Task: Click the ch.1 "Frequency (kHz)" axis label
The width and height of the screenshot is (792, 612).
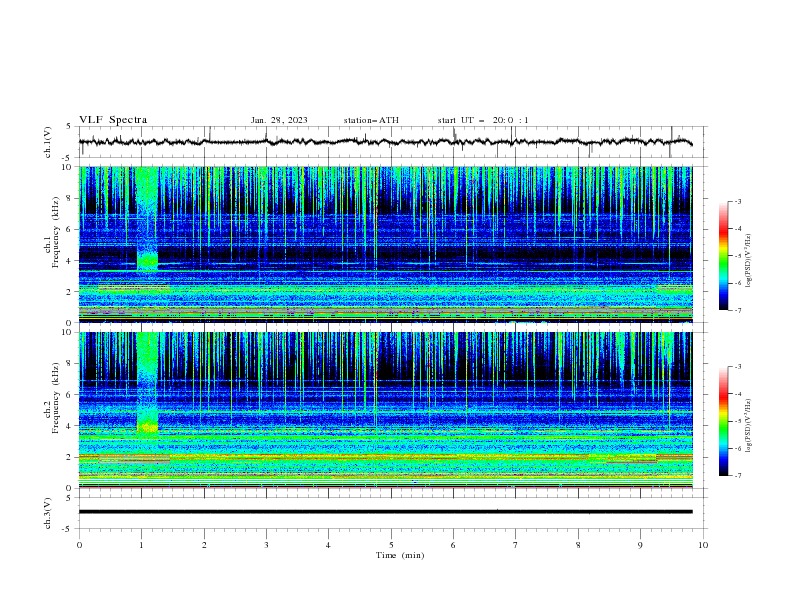Action: click(x=55, y=232)
